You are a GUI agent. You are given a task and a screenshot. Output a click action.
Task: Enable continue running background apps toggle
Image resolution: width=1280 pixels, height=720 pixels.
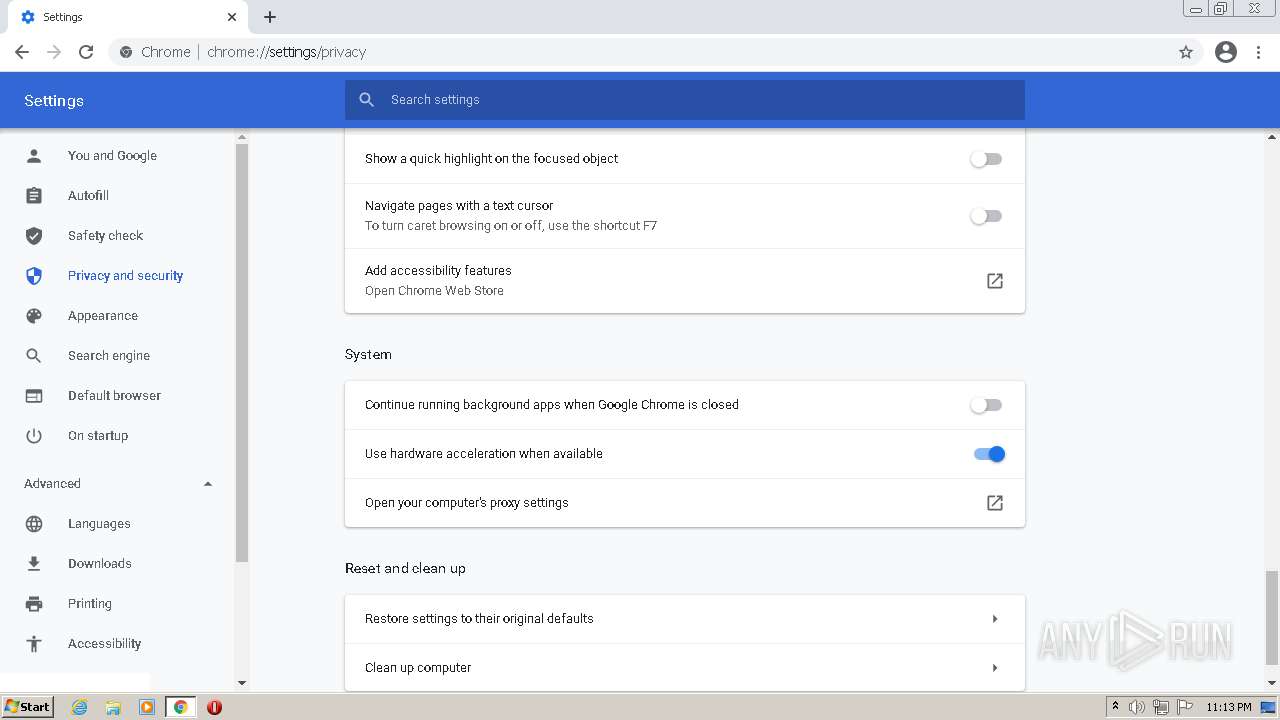987,405
